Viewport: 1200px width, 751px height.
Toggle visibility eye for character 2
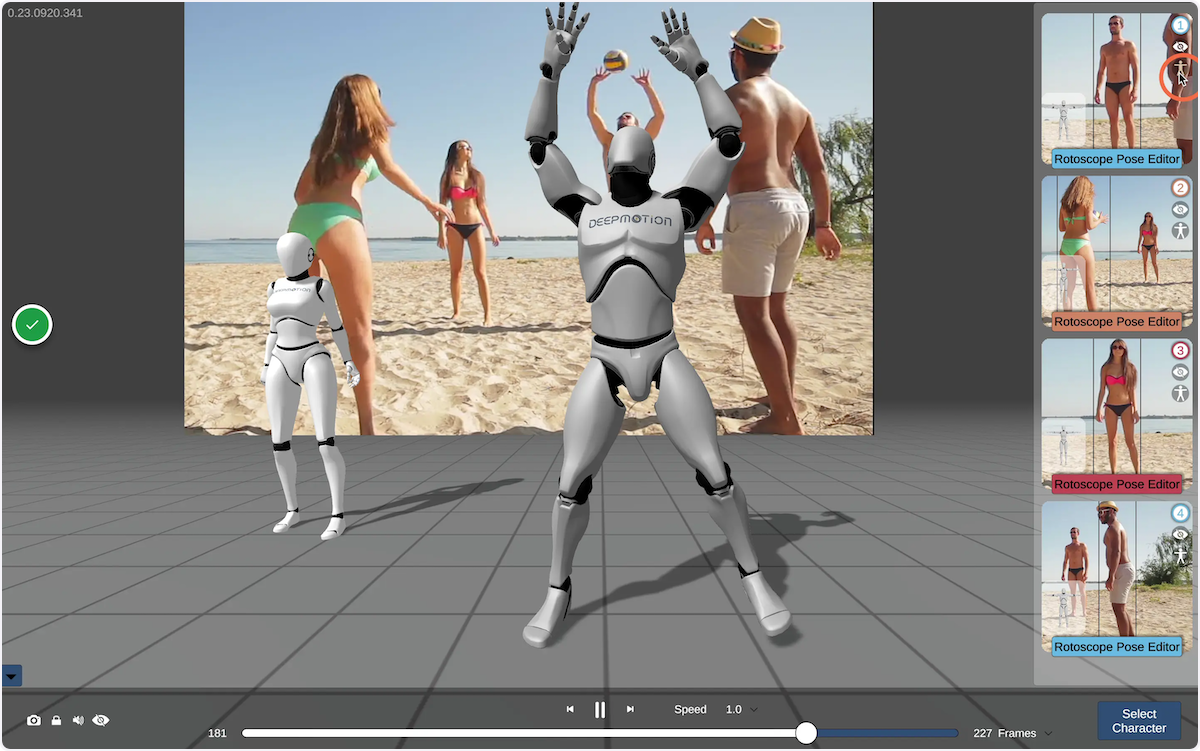(x=1180, y=209)
